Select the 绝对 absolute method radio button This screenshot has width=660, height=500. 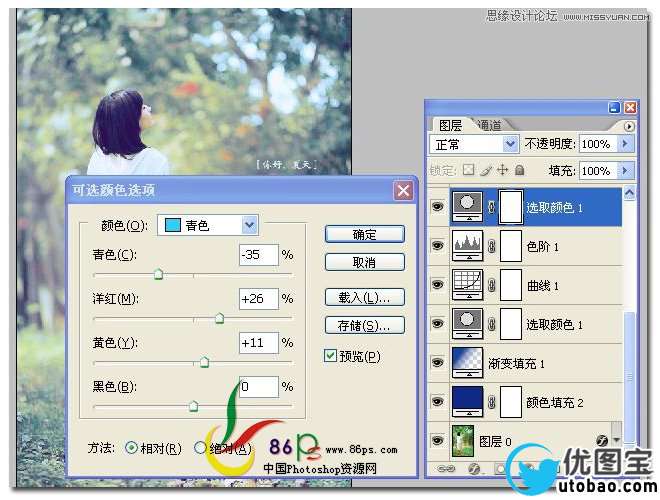coord(200,448)
